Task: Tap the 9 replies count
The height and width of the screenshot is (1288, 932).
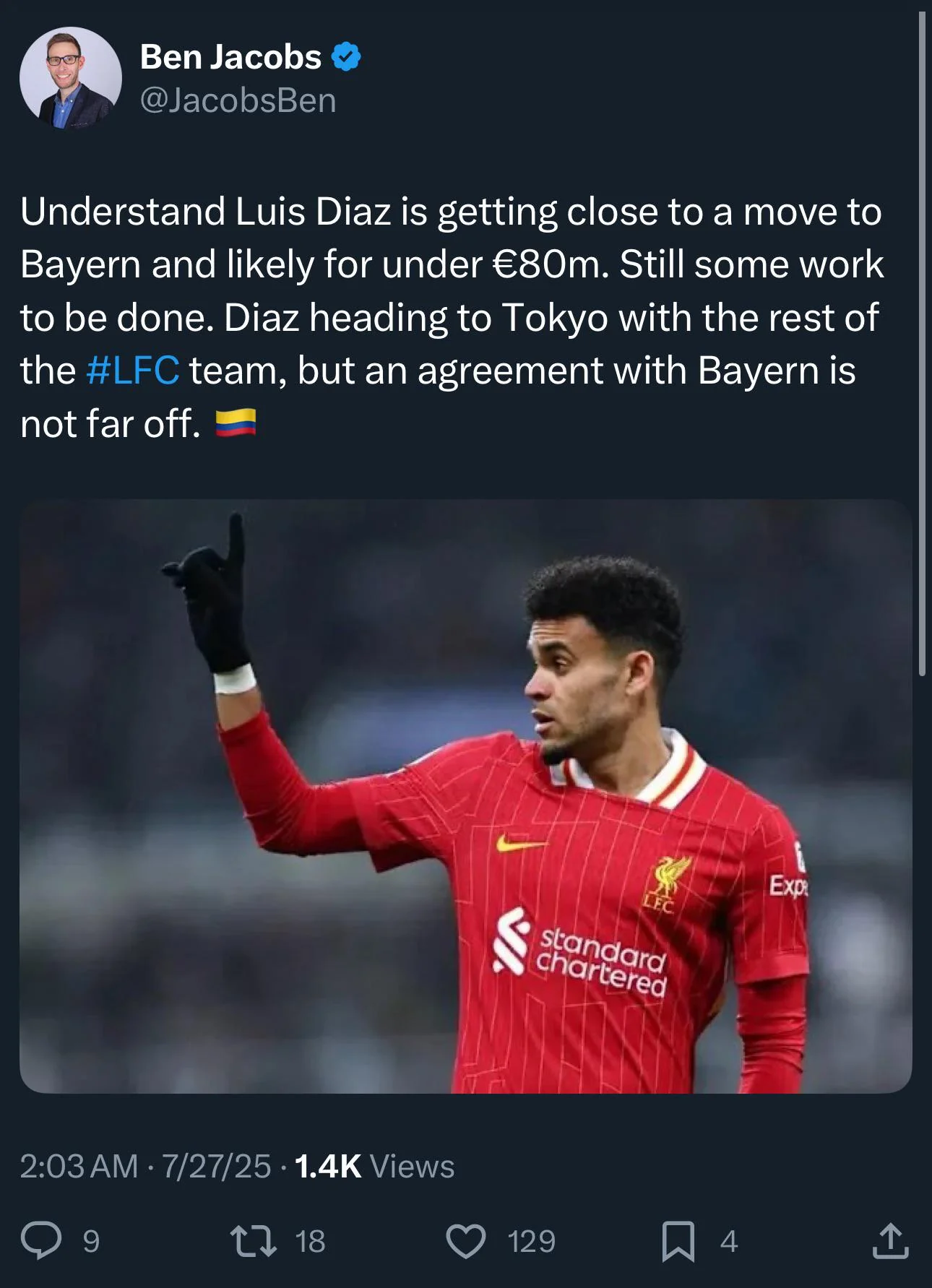Action: coord(91,1241)
